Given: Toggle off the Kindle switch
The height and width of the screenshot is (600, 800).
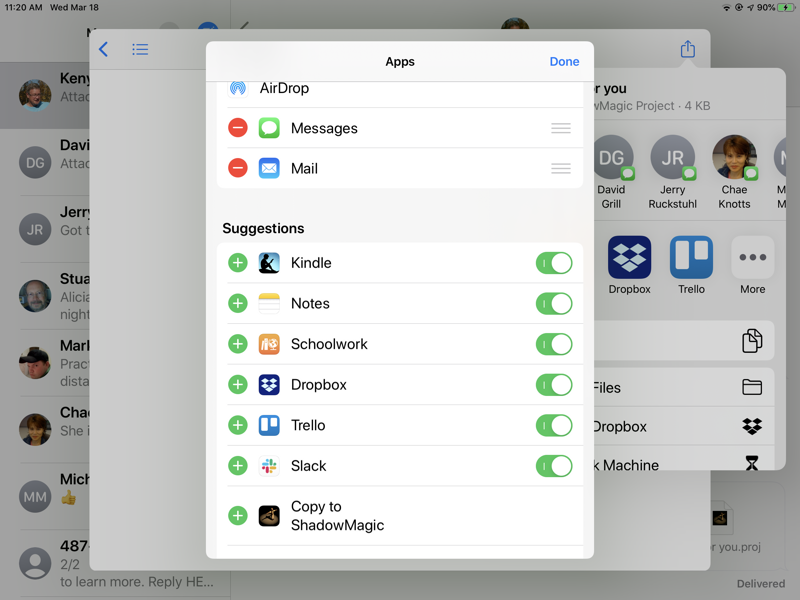Looking at the screenshot, I should (554, 263).
